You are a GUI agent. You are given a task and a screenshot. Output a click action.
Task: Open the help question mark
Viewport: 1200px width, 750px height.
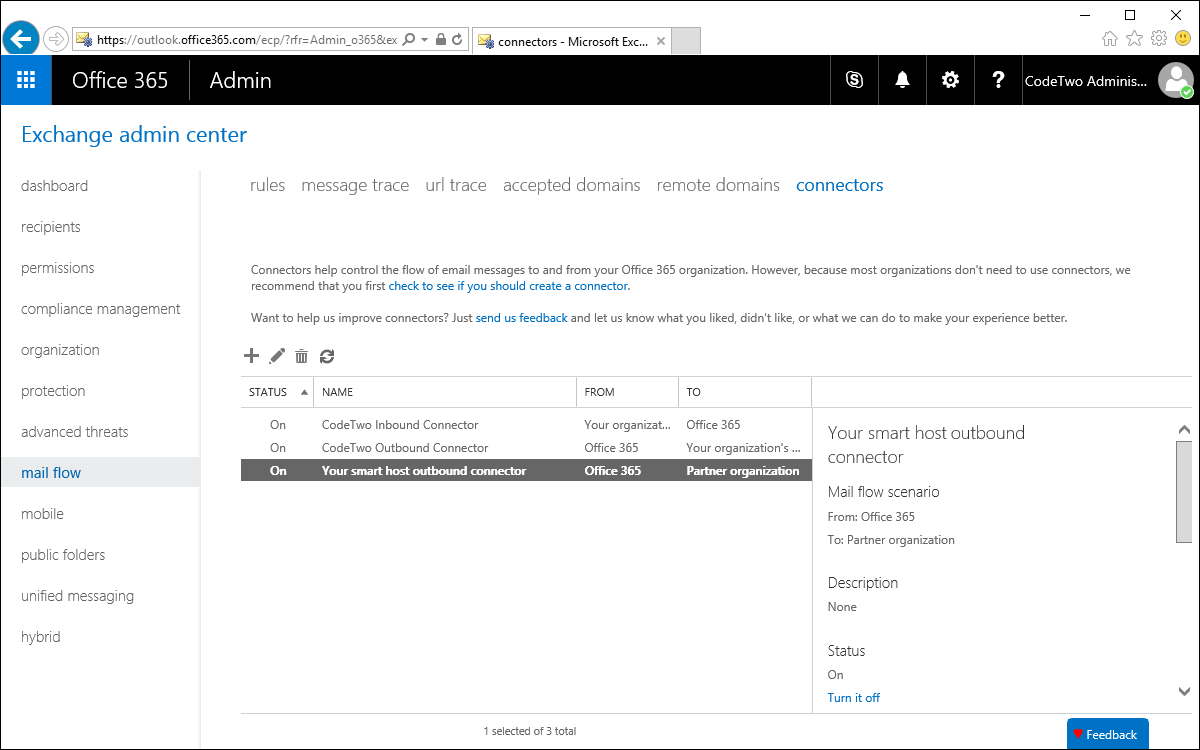[x=998, y=80]
